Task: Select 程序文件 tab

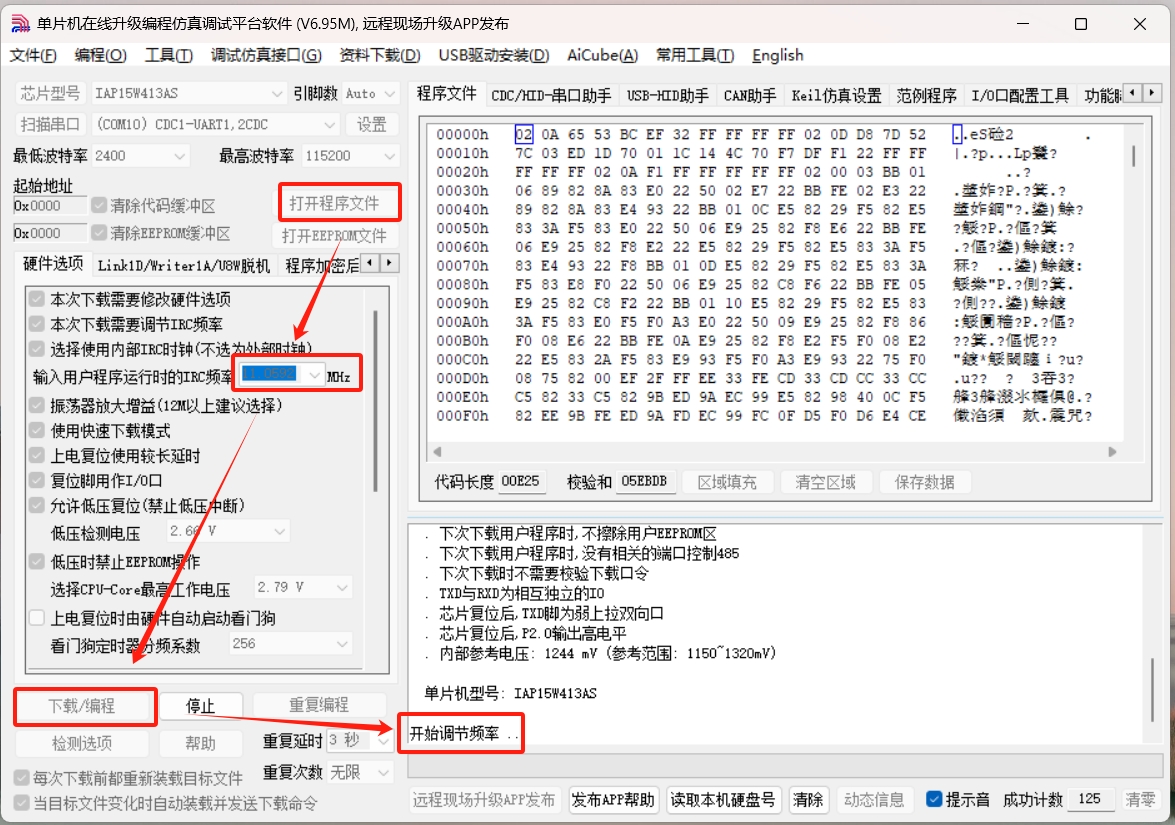Action: click(x=447, y=94)
